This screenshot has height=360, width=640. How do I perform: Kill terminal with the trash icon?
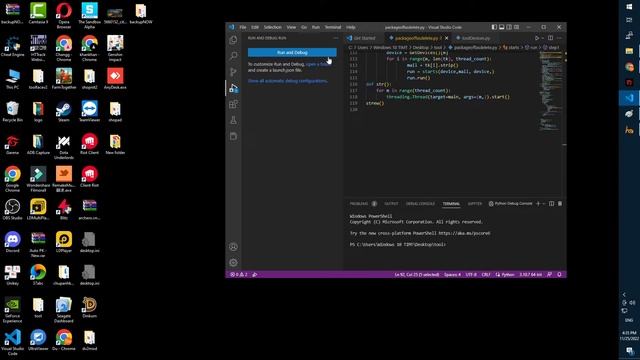coord(560,204)
